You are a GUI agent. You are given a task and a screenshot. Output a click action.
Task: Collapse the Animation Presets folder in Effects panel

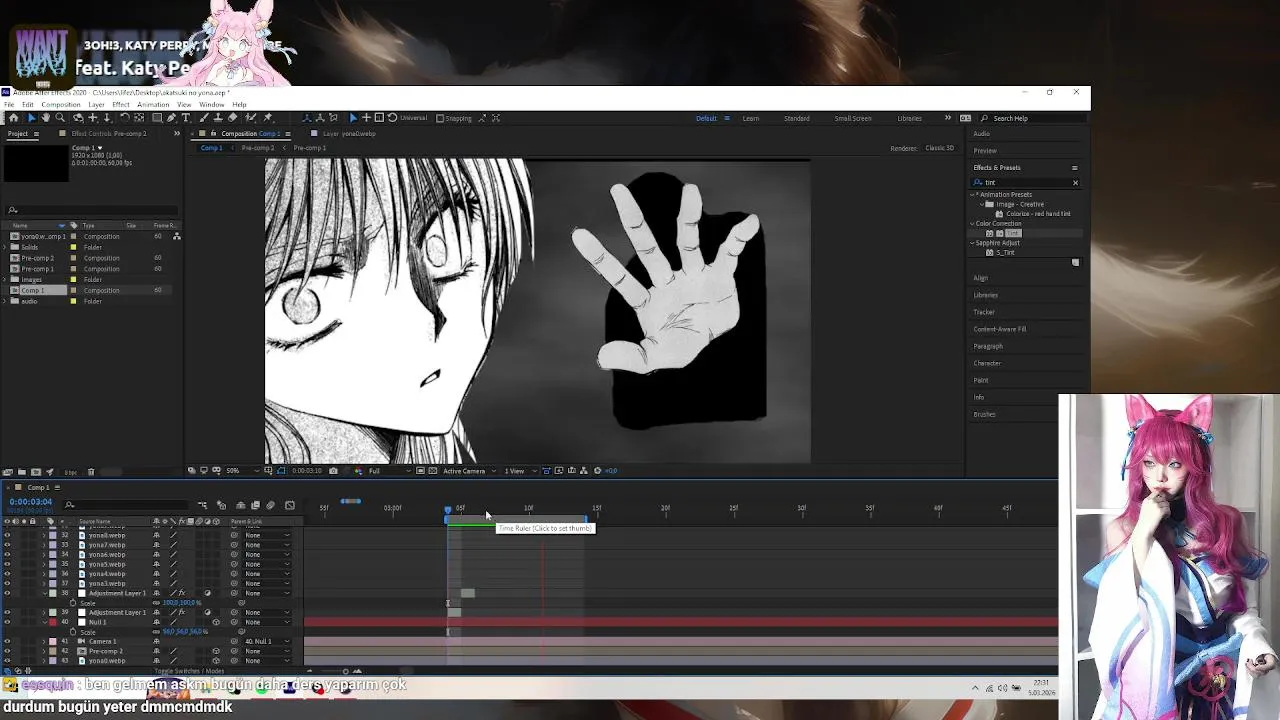(x=973, y=195)
